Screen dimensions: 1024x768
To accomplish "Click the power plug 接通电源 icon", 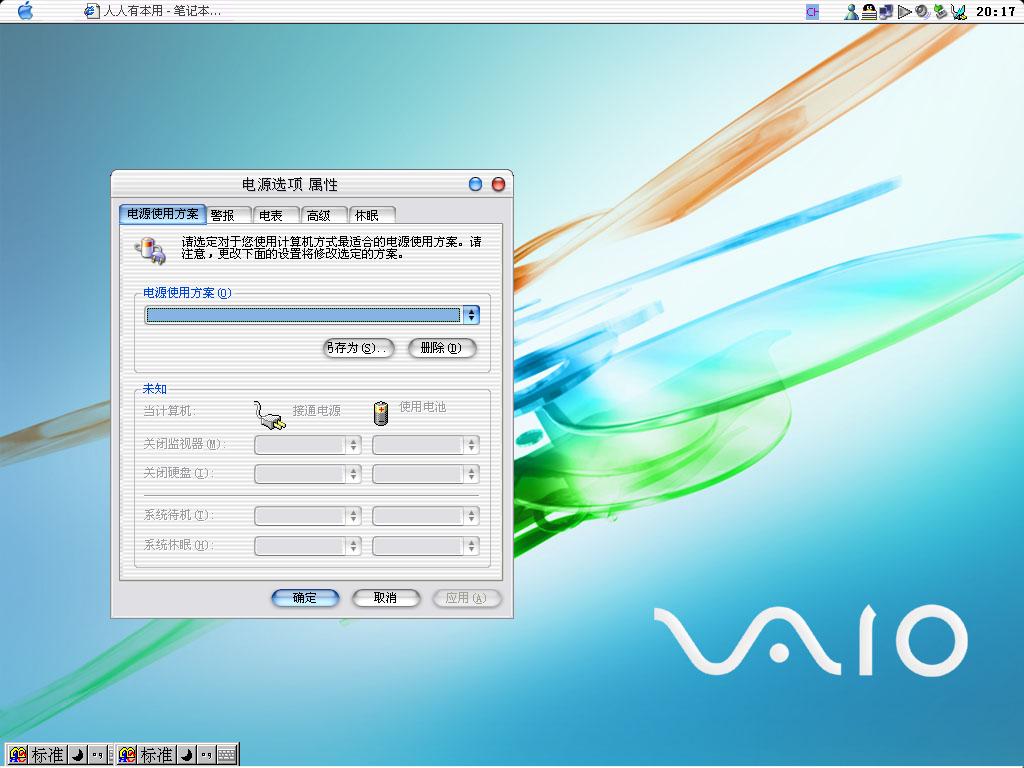I will 270,415.
